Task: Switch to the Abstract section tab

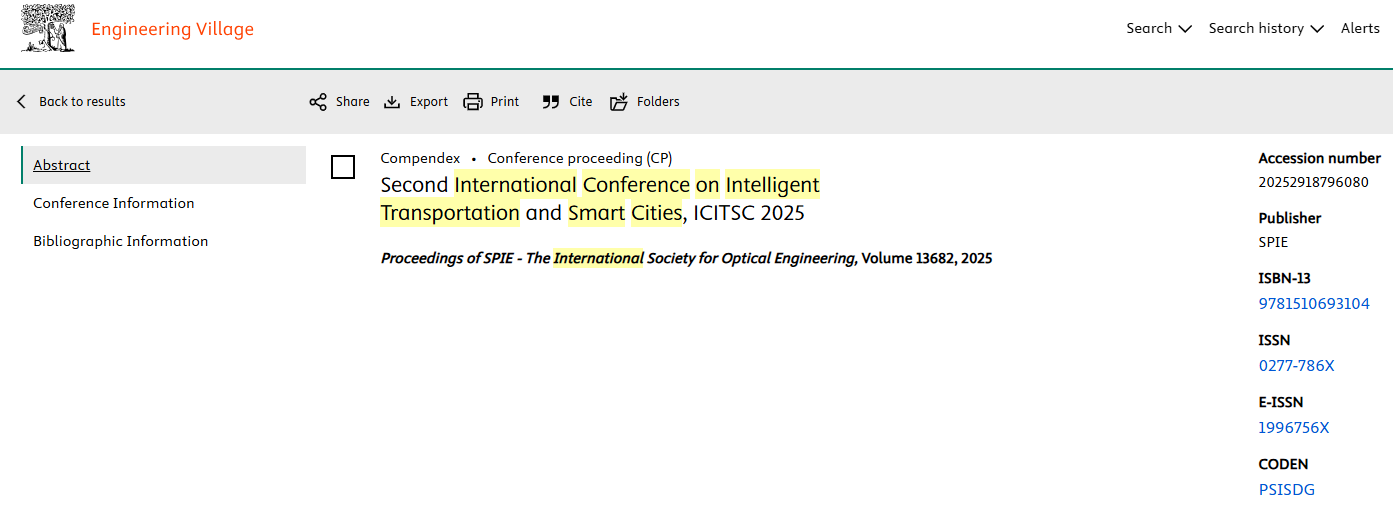Action: pyautogui.click(x=62, y=165)
